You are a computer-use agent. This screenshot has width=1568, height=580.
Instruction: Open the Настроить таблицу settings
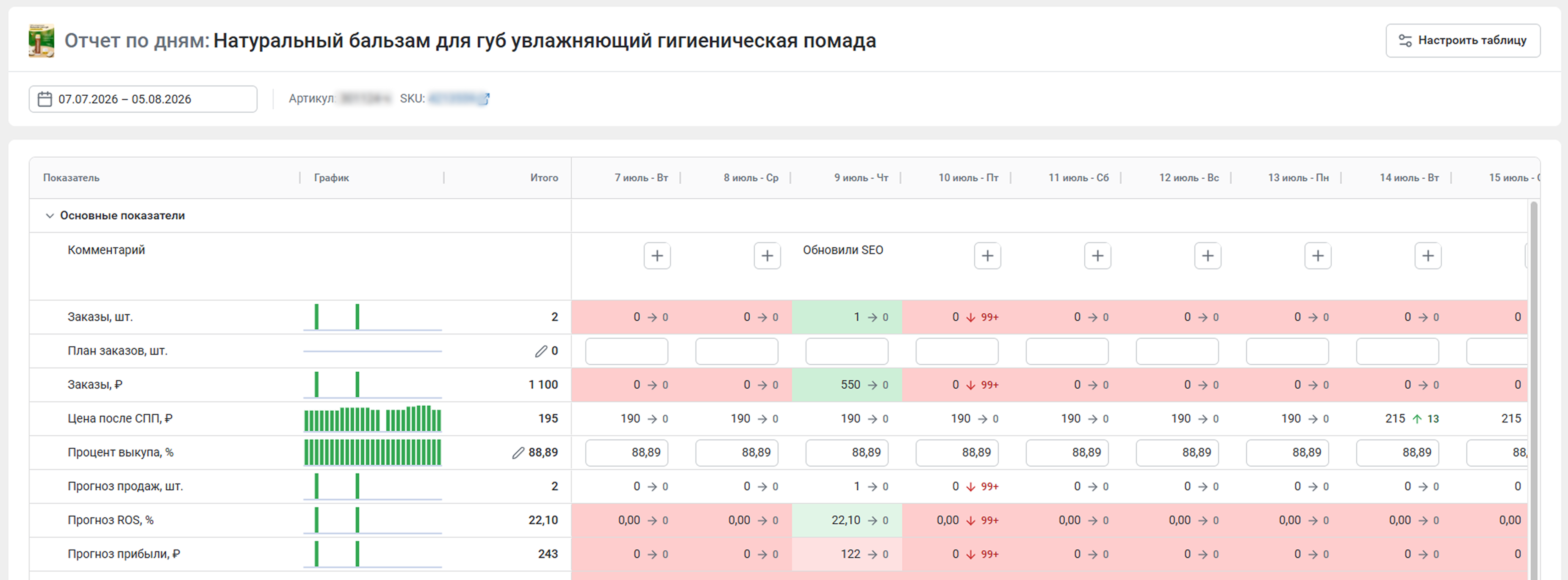pyautogui.click(x=1463, y=41)
